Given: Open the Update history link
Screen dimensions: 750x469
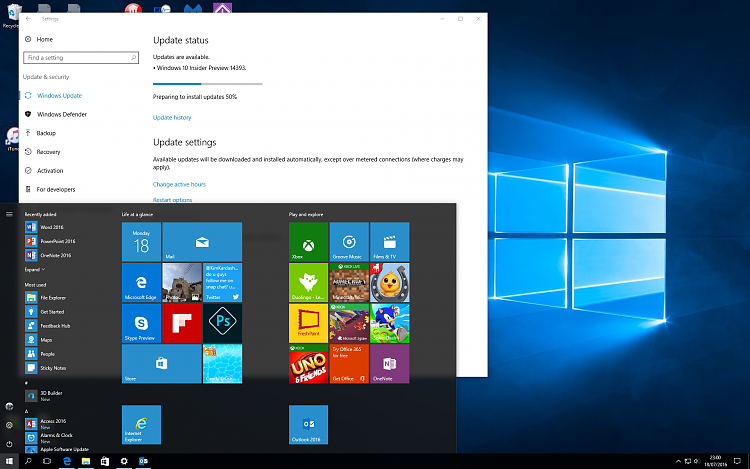Looking at the screenshot, I should pos(172,118).
